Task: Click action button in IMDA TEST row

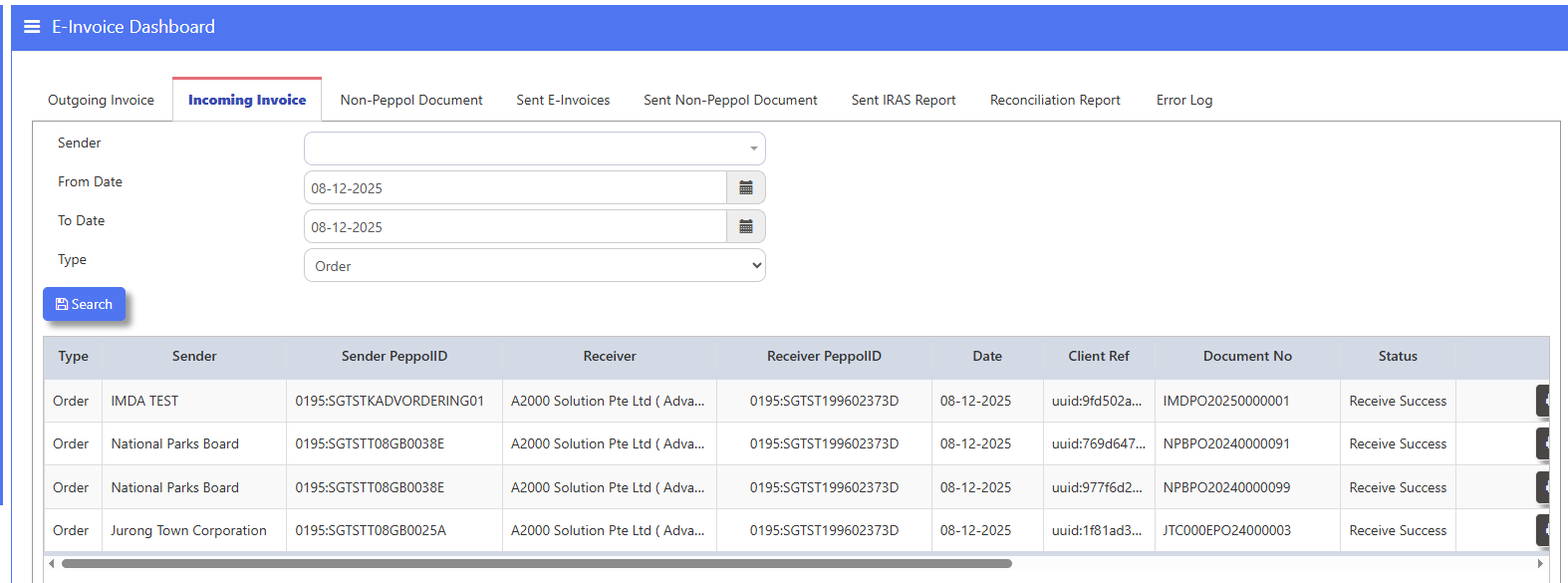Action: [x=1543, y=401]
